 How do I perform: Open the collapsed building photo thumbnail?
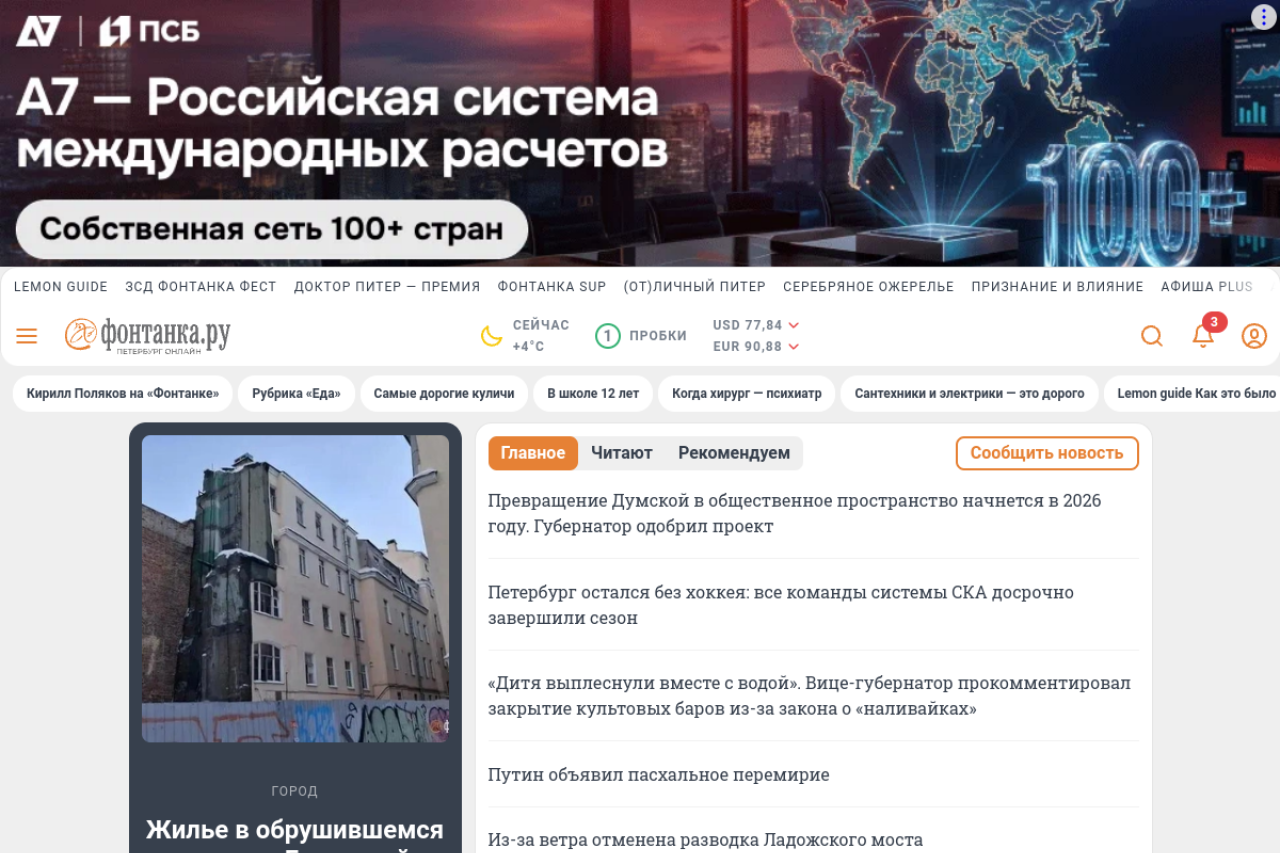pos(295,589)
